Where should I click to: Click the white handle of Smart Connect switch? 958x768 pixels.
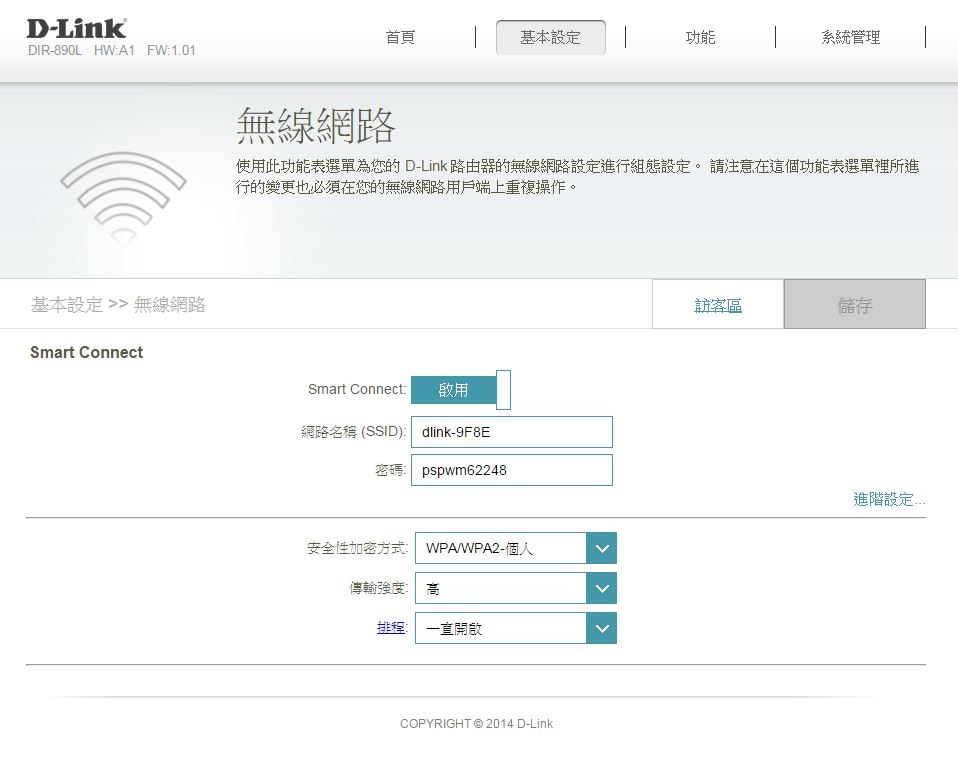(503, 390)
